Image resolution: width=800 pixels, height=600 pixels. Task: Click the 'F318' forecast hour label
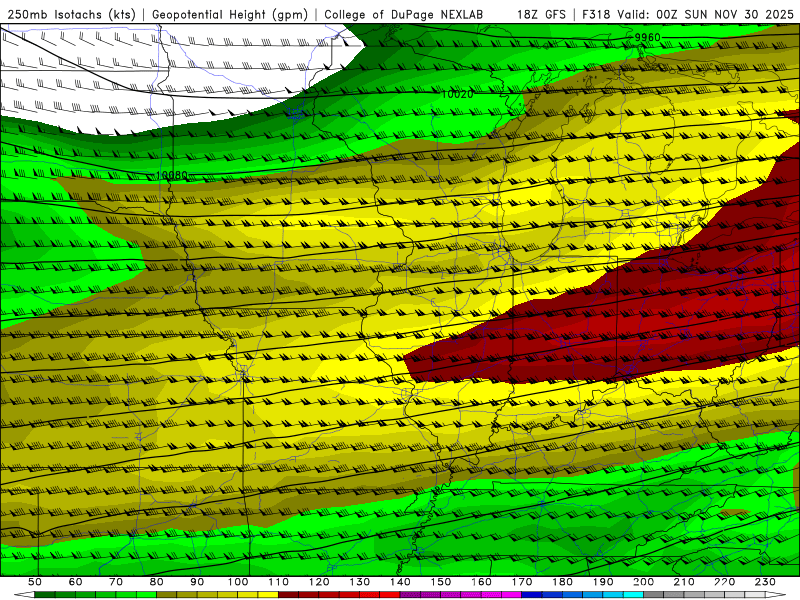pos(596,15)
